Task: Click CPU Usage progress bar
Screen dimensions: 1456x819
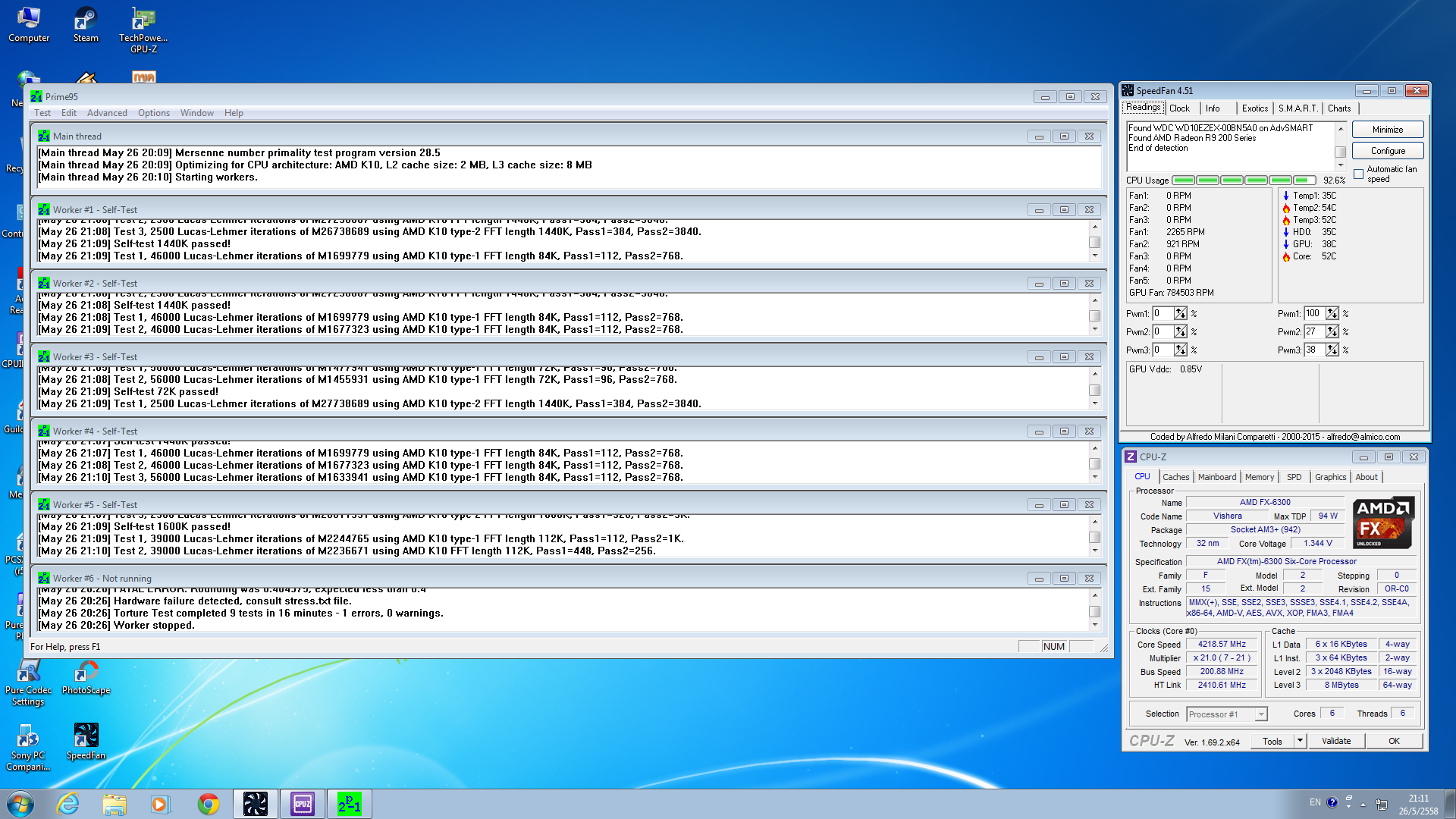Action: click(x=1244, y=180)
